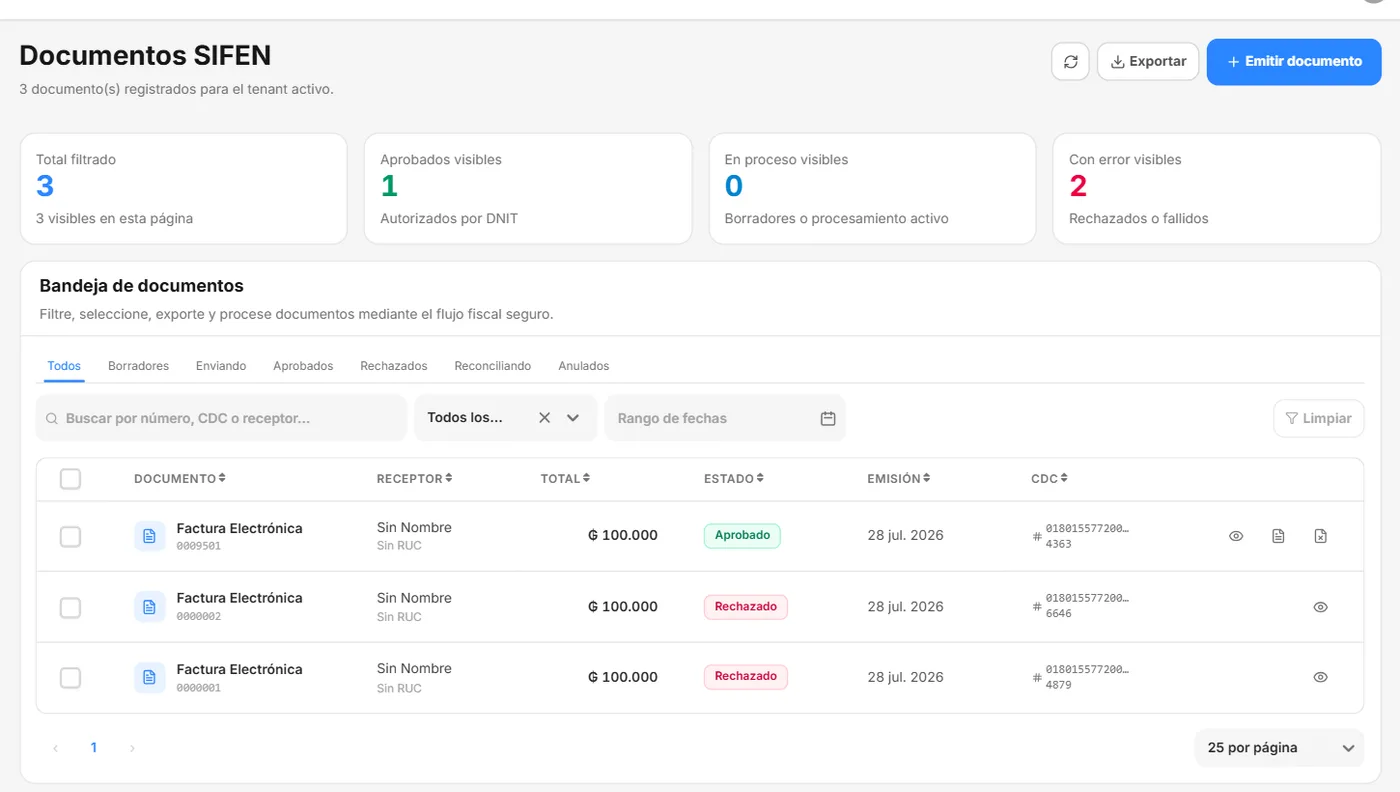View details of rejected invoice 0000002
This screenshot has width=1400, height=792.
pos(1320,607)
